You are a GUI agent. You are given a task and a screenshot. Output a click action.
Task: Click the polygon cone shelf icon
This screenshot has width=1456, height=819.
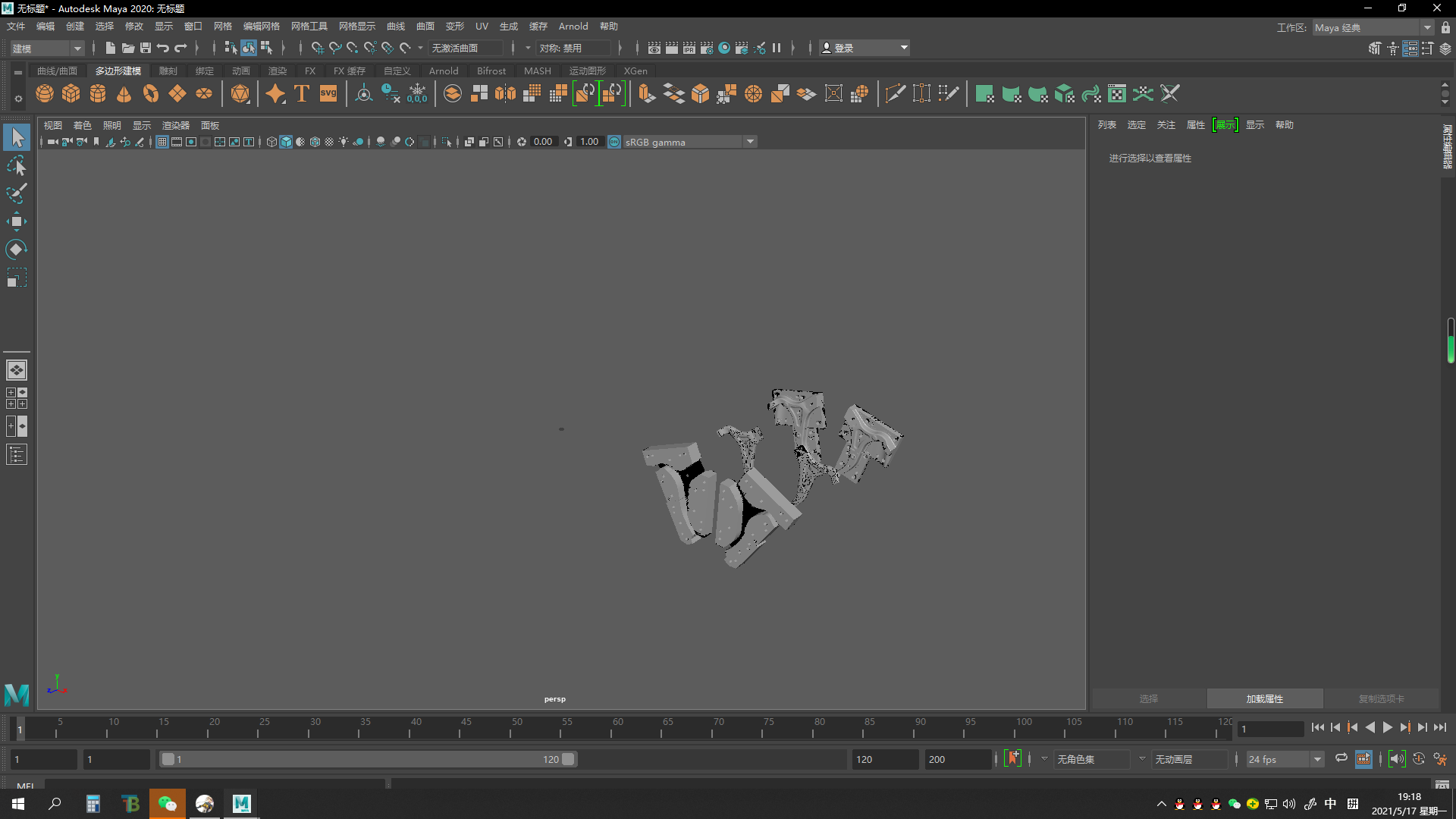pos(124,93)
